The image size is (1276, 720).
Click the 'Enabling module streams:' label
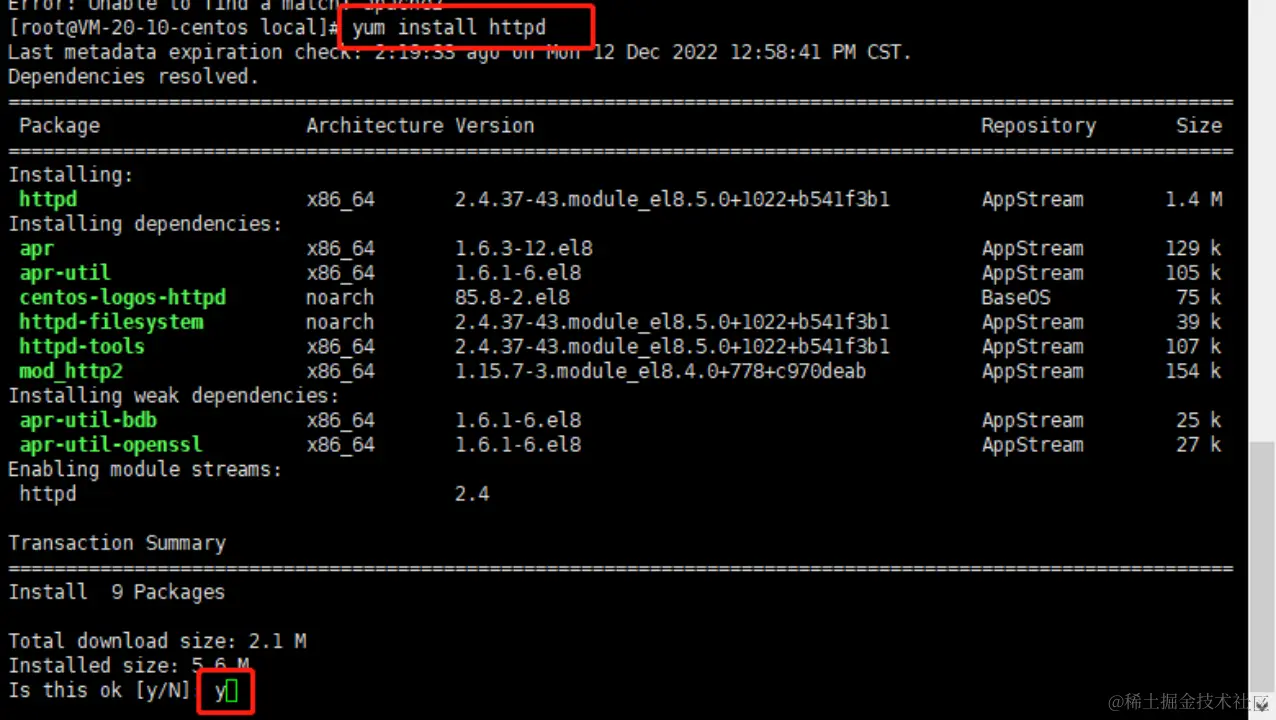[x=145, y=469]
